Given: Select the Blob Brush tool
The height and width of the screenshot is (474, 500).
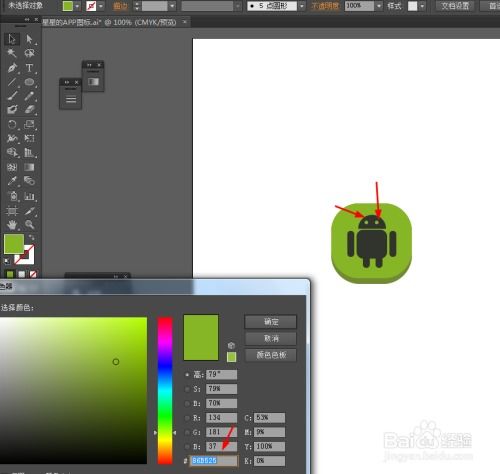Looking at the screenshot, I should pos(12,110).
